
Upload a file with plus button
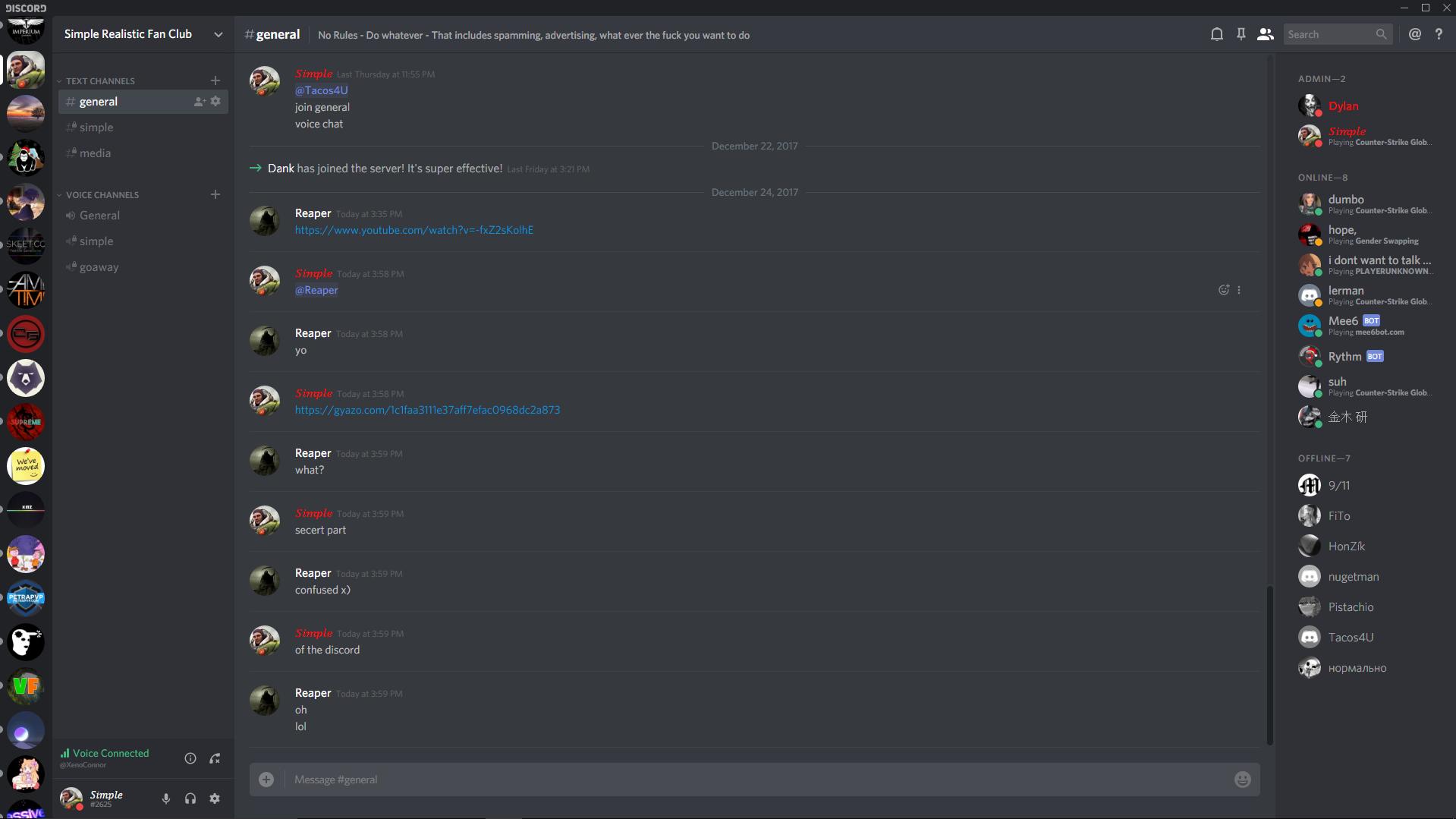pos(266,780)
